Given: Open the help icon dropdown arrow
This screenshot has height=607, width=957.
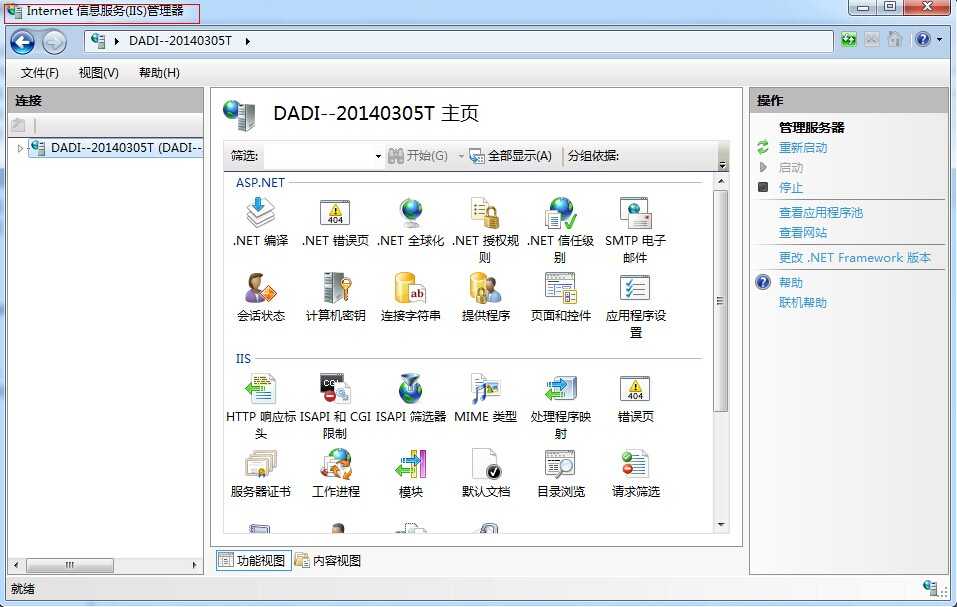Looking at the screenshot, I should pos(939,40).
